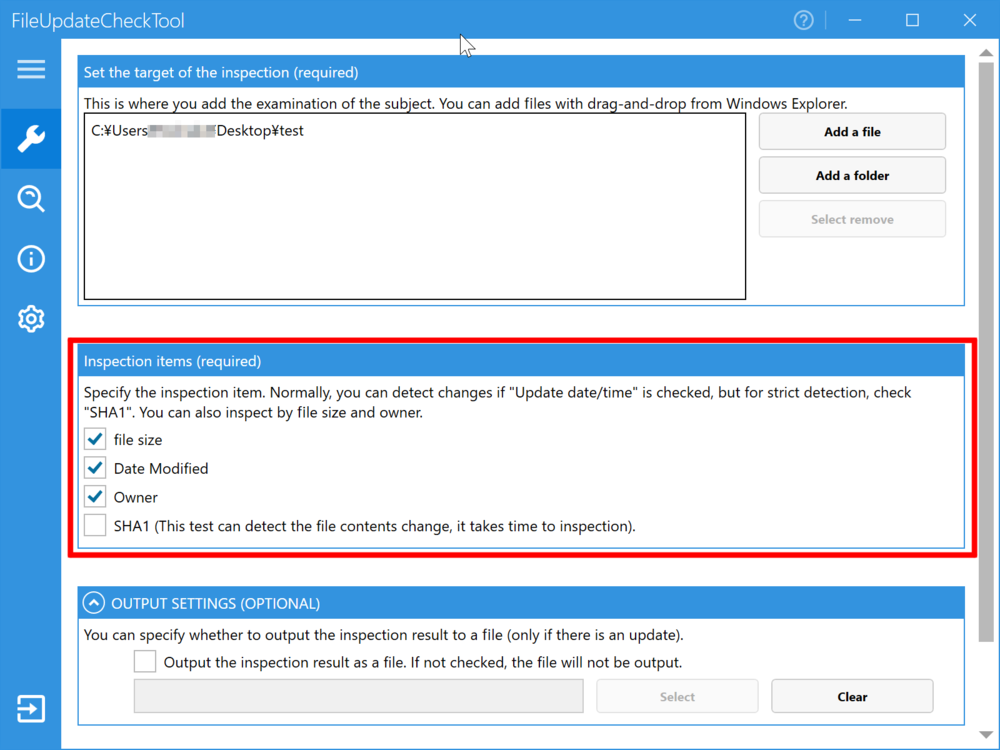Toggle the Owner checkbox
Viewport: 1000px width, 750px height.
(x=96, y=497)
